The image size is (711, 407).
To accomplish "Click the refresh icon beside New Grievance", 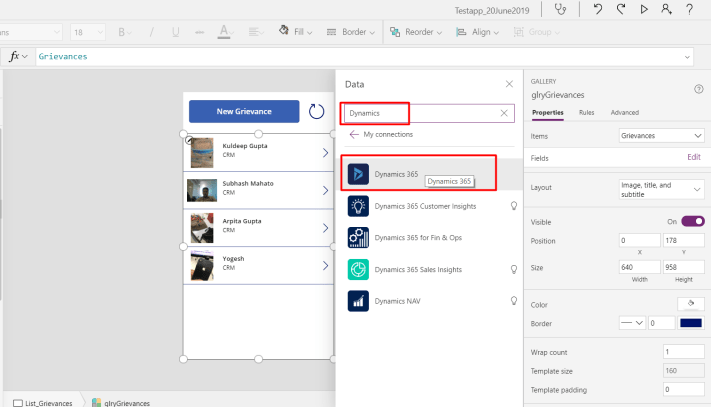I will tap(317, 111).
